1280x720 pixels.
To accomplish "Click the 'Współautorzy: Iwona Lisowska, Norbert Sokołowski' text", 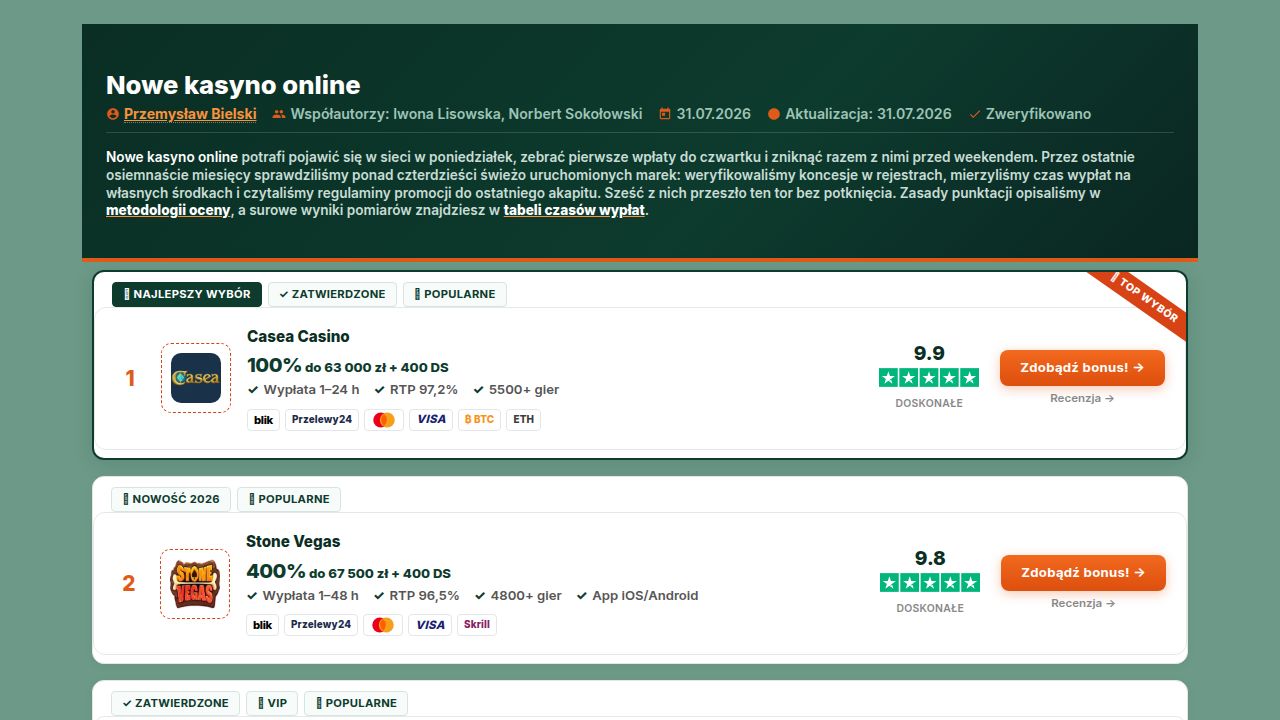I will pyautogui.click(x=466, y=114).
